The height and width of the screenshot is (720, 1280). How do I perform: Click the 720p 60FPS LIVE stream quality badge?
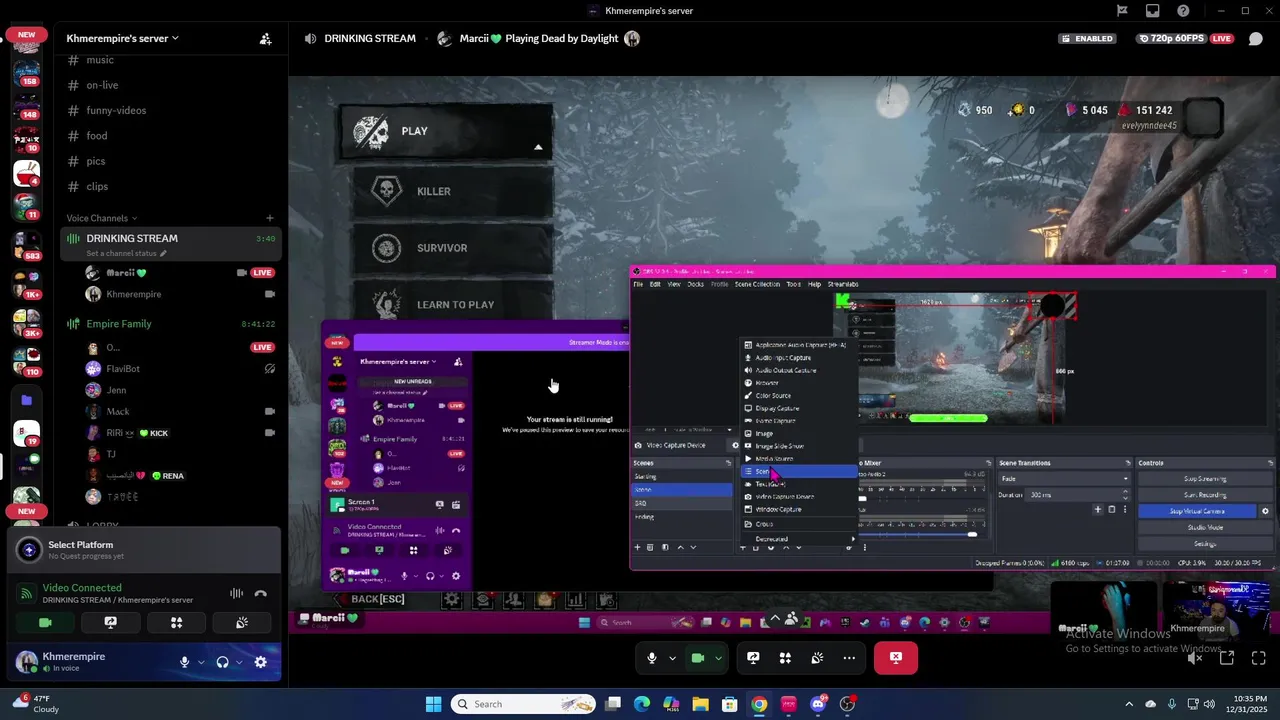tap(1185, 39)
